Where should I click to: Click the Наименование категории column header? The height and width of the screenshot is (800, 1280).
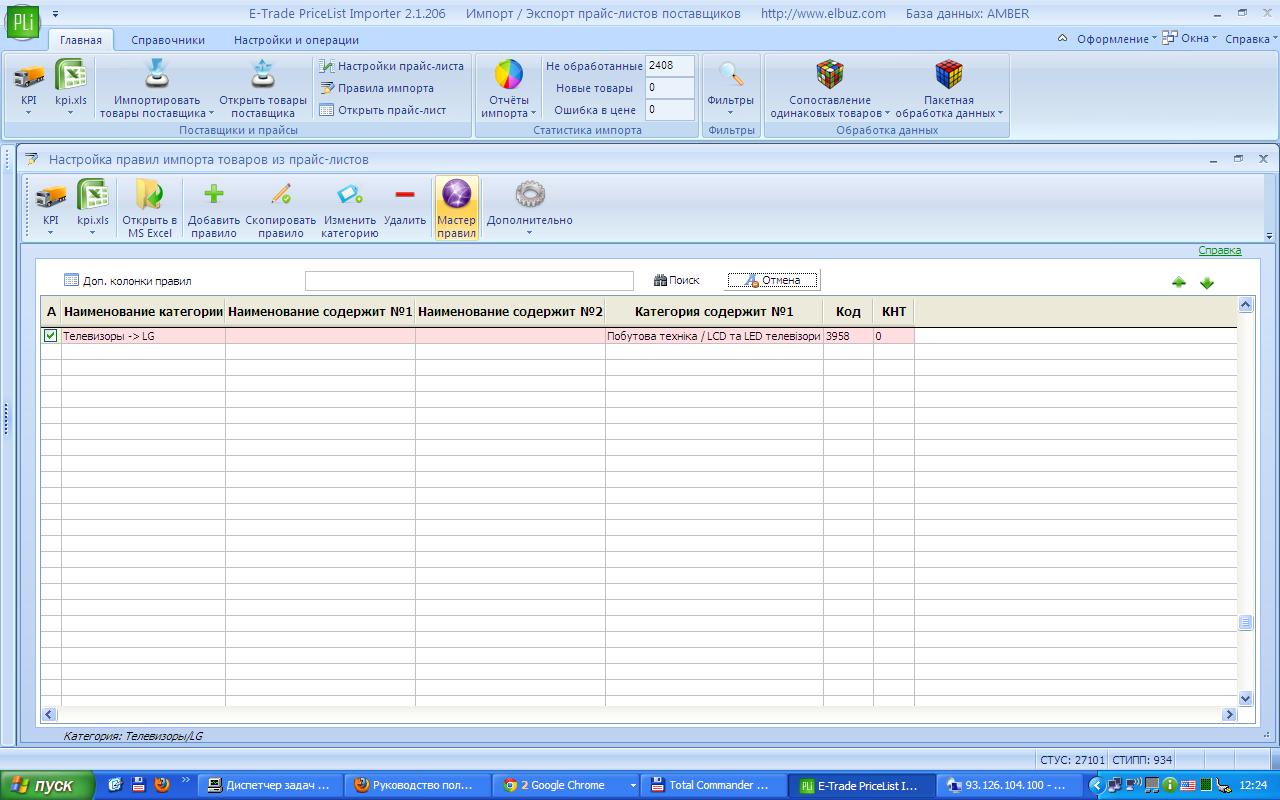click(x=143, y=312)
